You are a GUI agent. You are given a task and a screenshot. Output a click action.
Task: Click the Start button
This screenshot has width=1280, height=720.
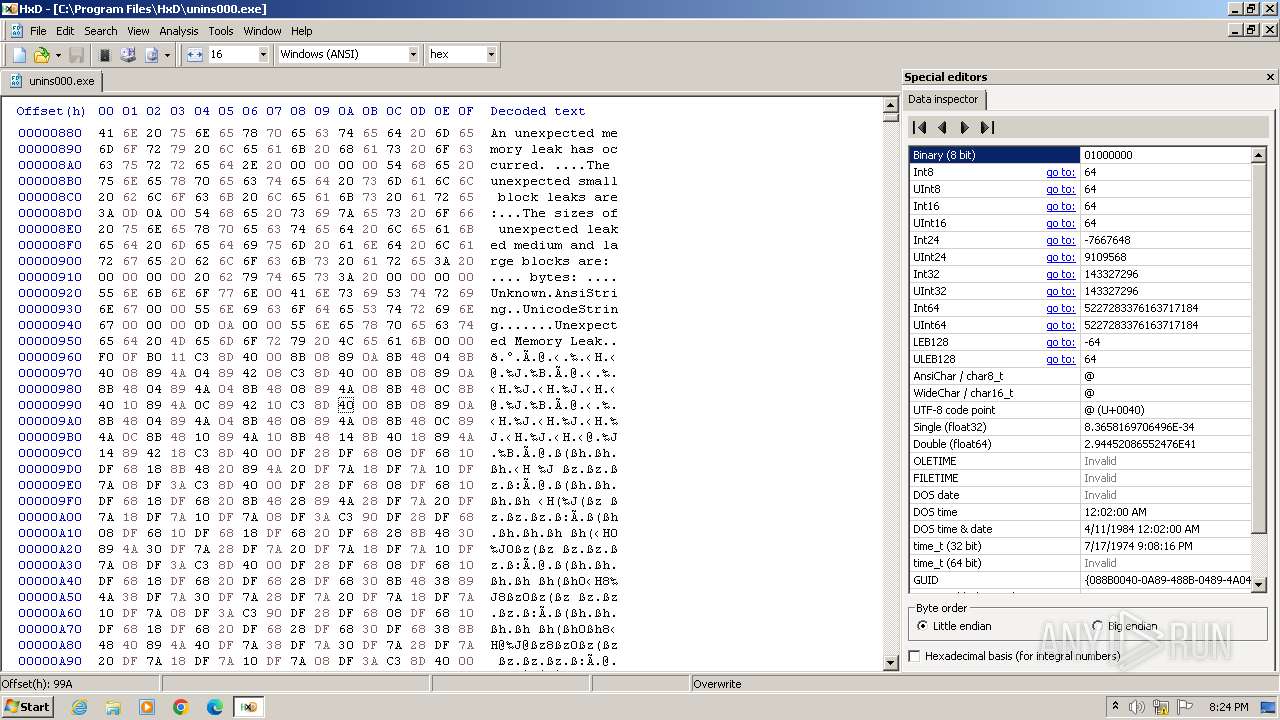click(28, 706)
